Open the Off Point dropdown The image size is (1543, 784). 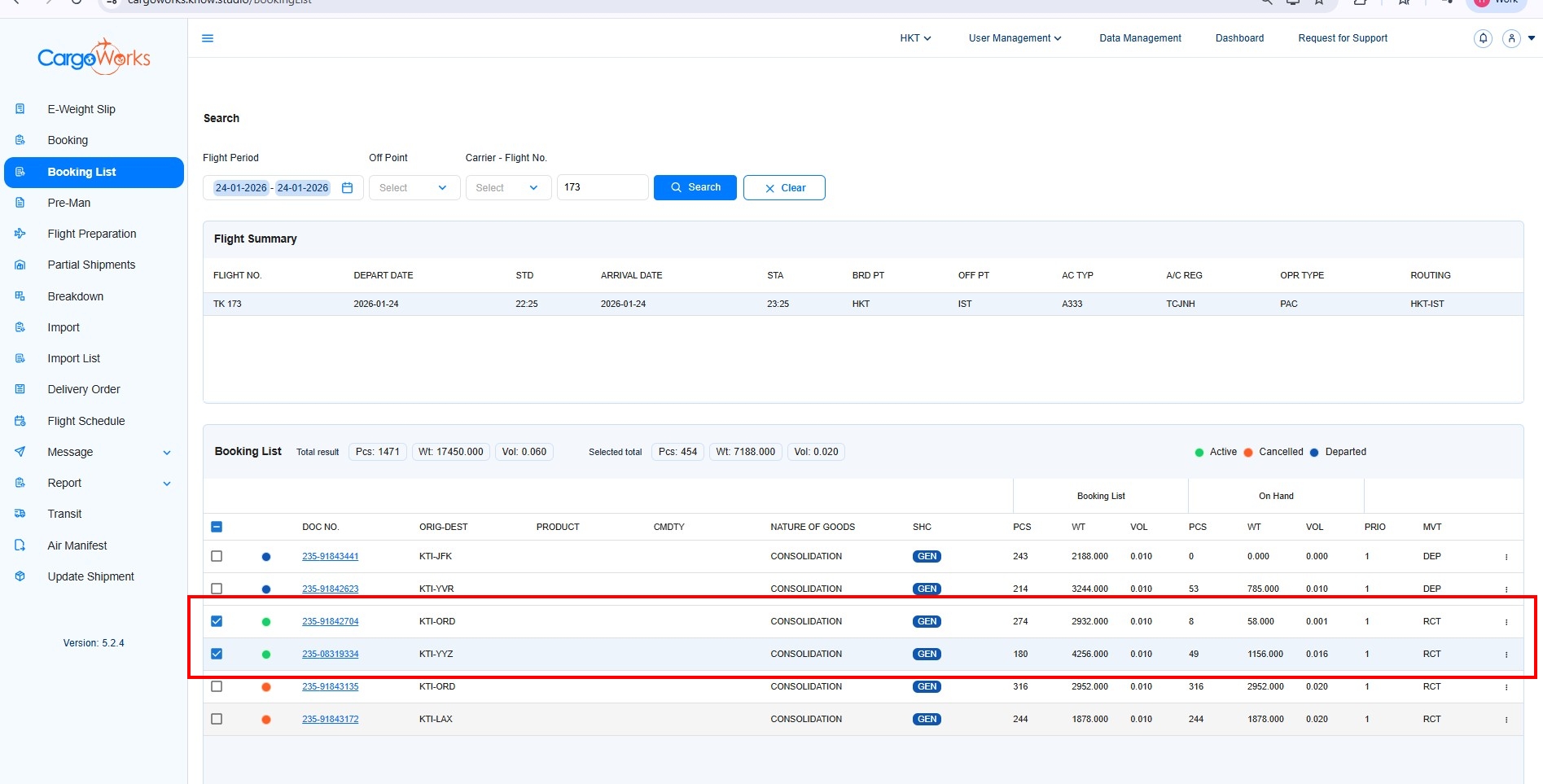[x=414, y=188]
